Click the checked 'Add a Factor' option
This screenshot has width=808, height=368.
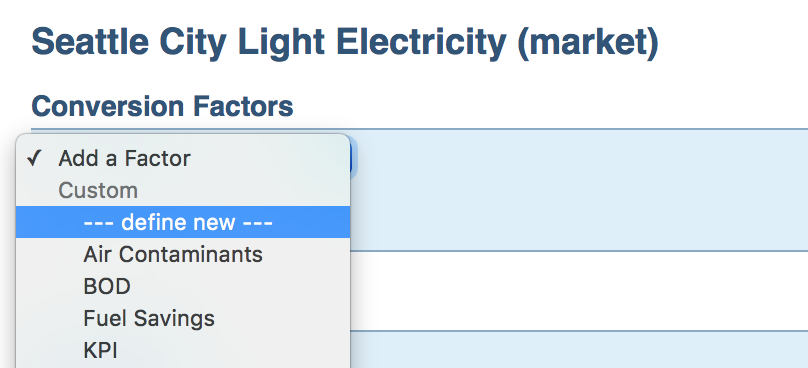click(124, 158)
